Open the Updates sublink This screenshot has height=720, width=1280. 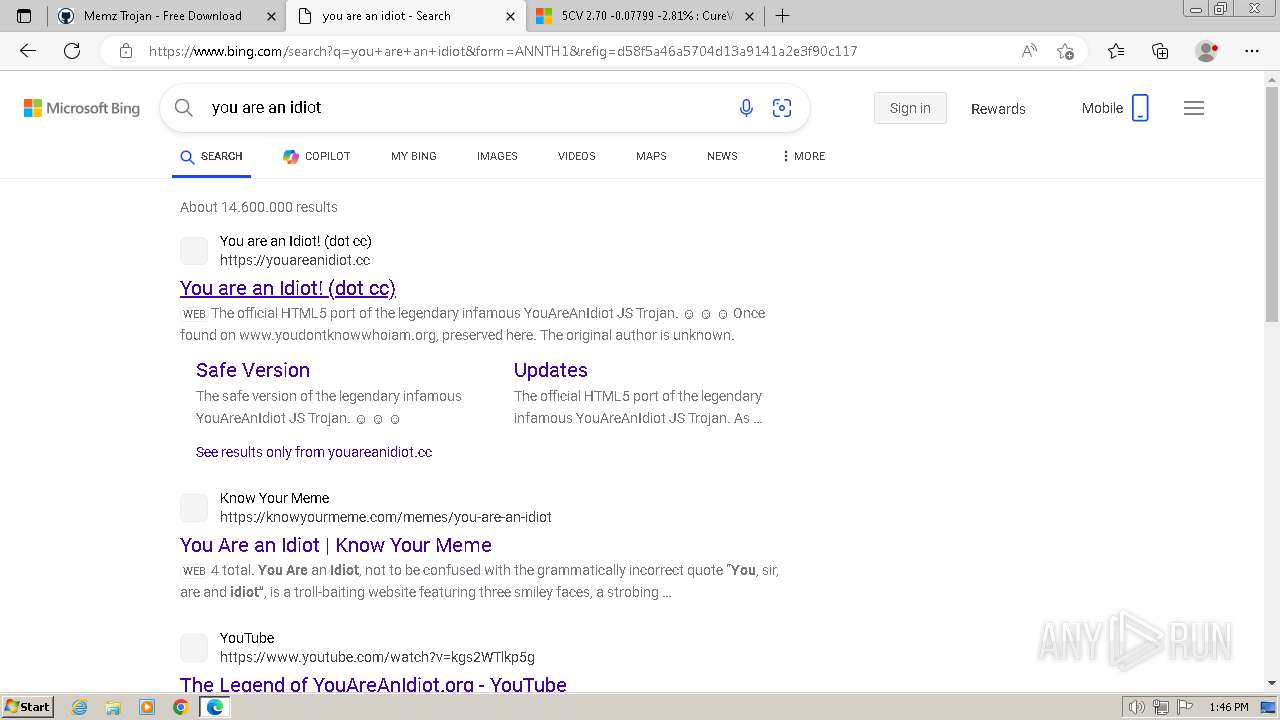(551, 370)
